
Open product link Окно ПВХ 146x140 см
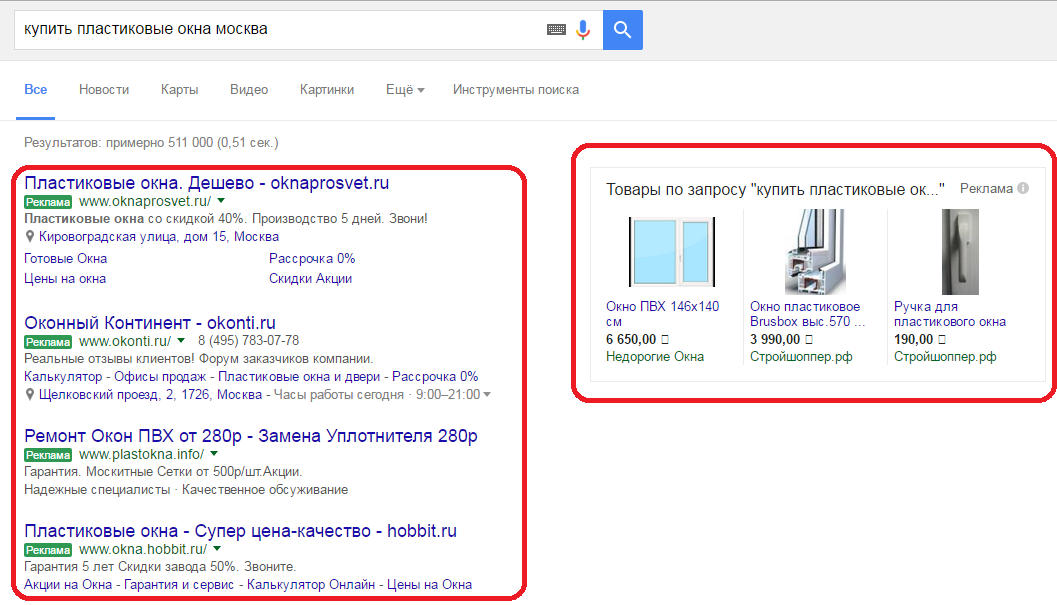[x=663, y=314]
